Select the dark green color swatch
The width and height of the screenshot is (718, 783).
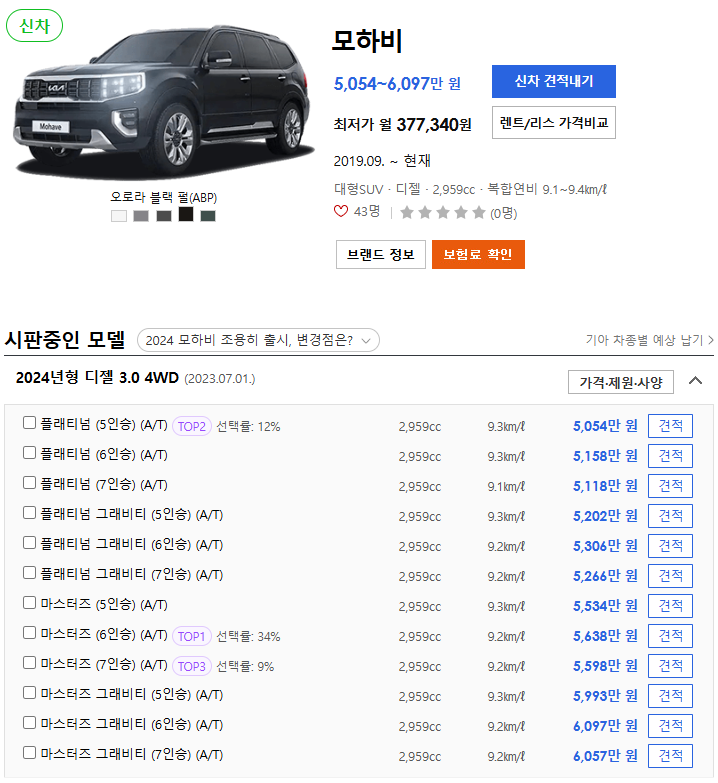208,216
